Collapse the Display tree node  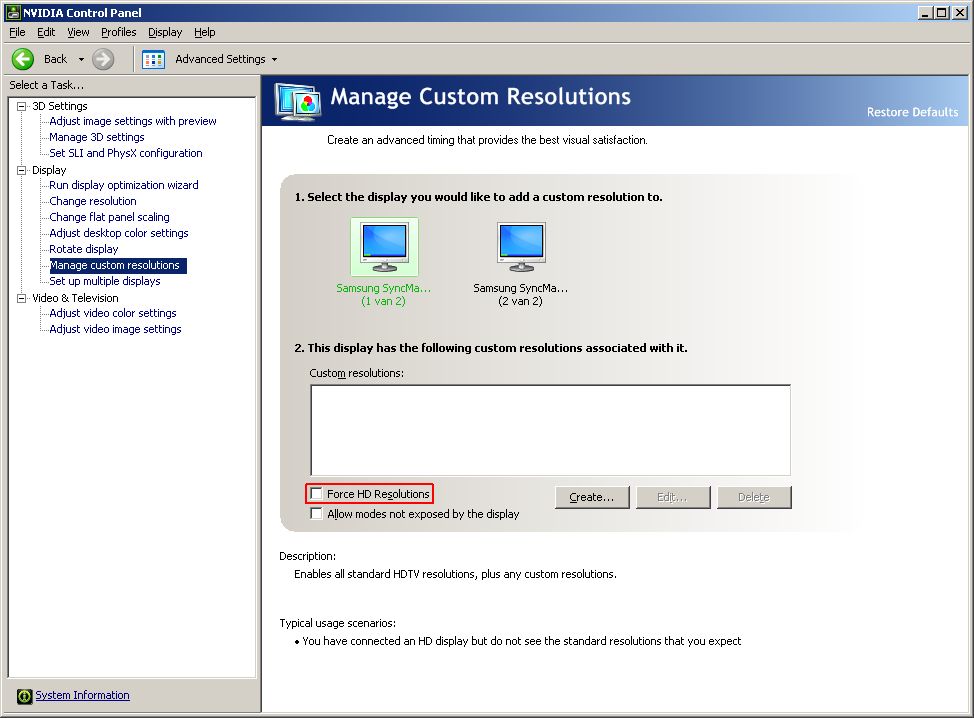tap(22, 170)
